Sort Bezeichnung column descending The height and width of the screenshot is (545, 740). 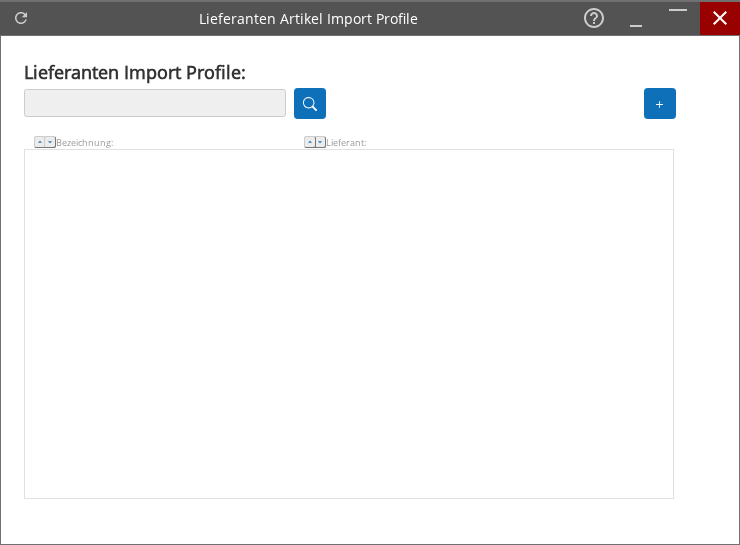[x=50, y=142]
